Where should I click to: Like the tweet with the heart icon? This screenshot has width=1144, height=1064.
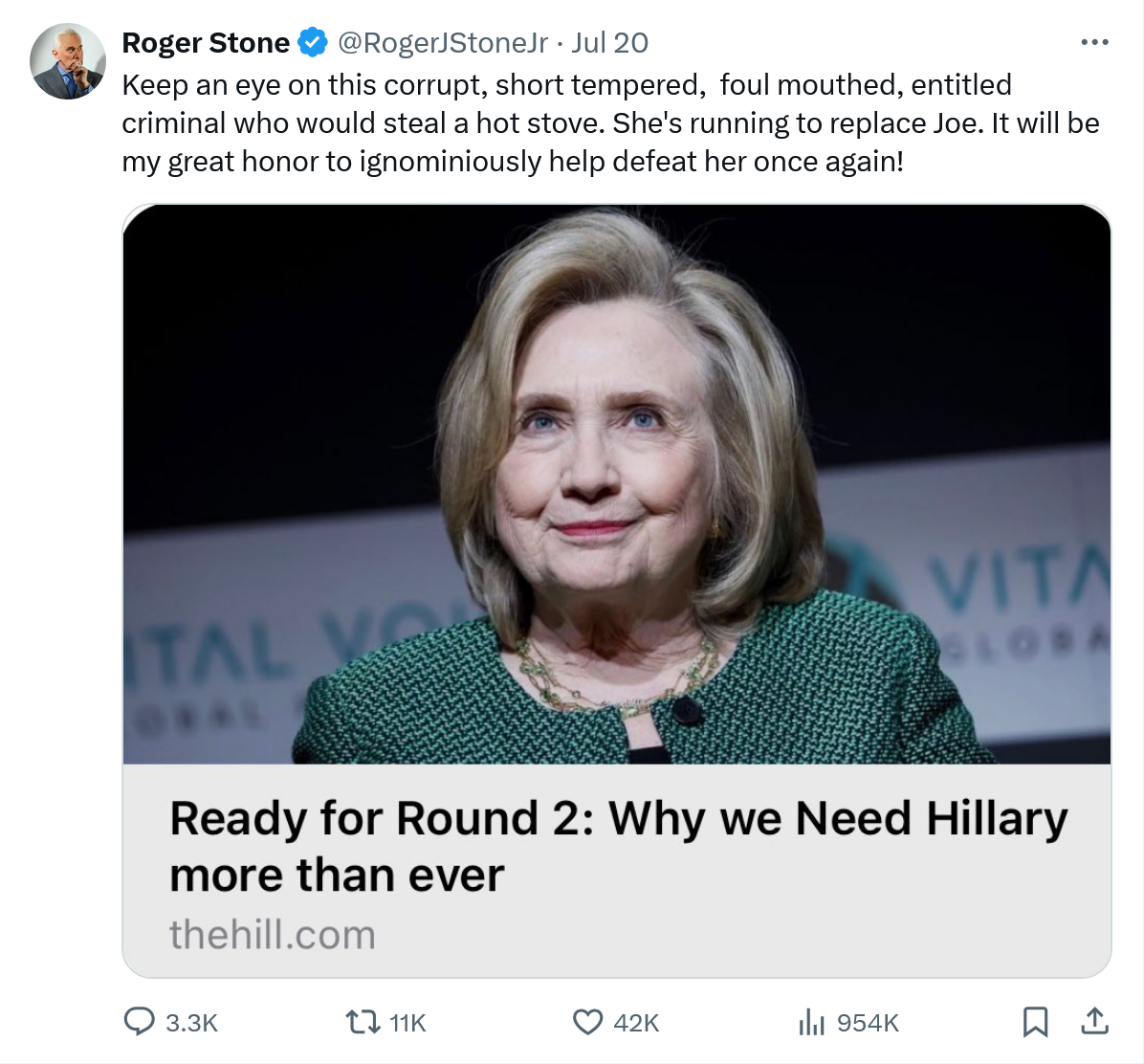[x=587, y=1022]
